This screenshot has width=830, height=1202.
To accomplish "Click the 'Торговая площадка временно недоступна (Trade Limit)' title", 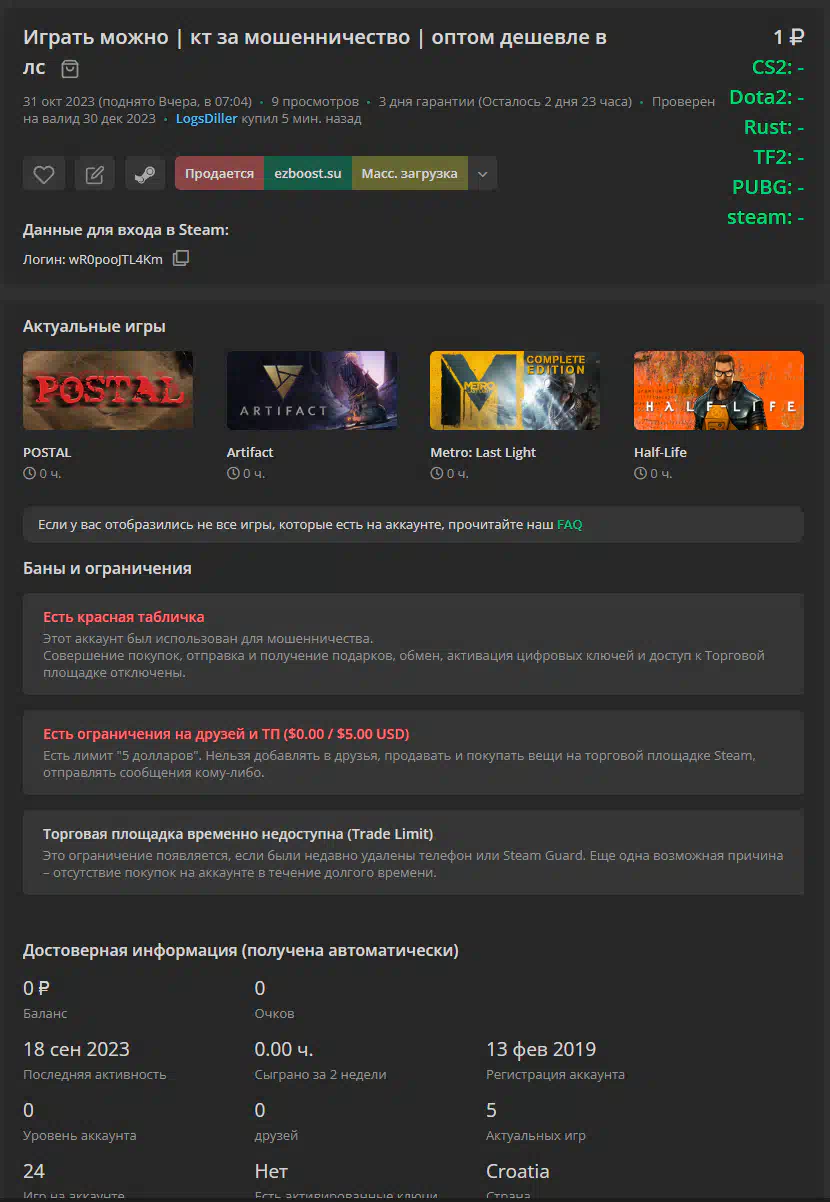I will click(238, 834).
